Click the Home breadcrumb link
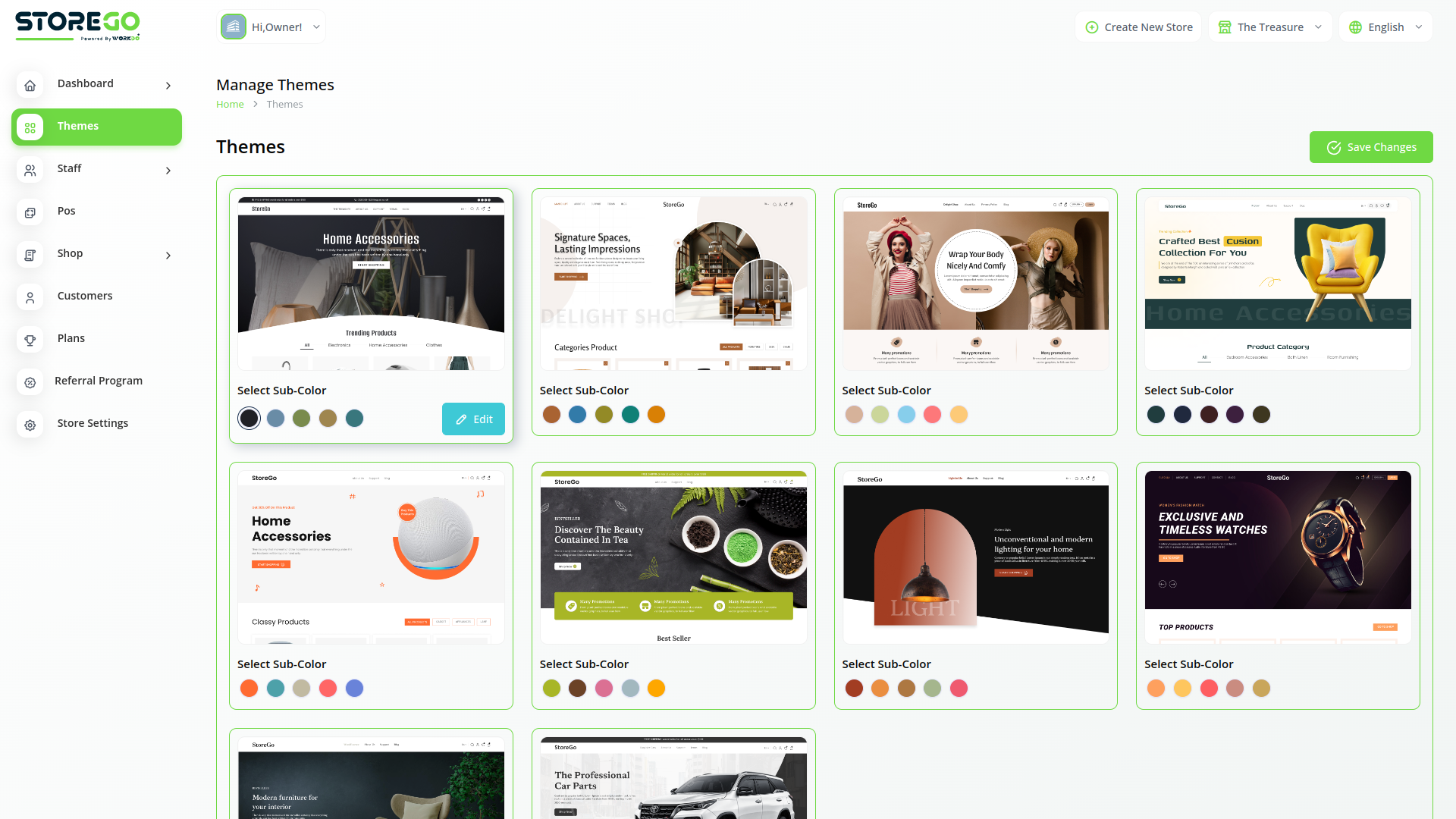 point(230,104)
